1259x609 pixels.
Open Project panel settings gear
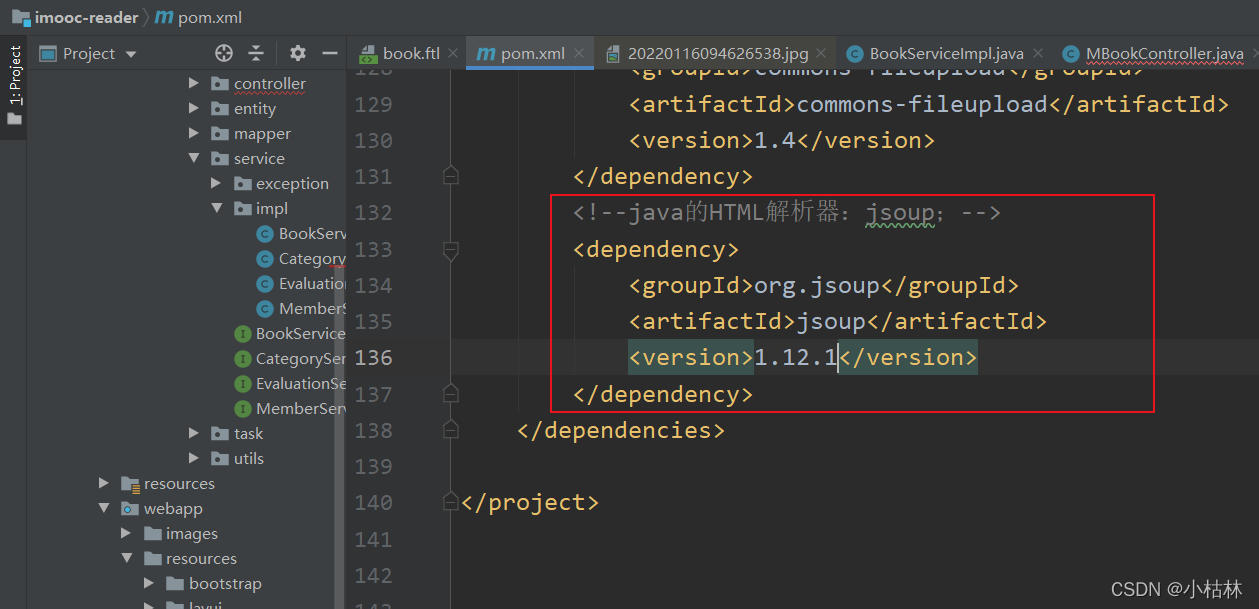pyautogui.click(x=297, y=53)
